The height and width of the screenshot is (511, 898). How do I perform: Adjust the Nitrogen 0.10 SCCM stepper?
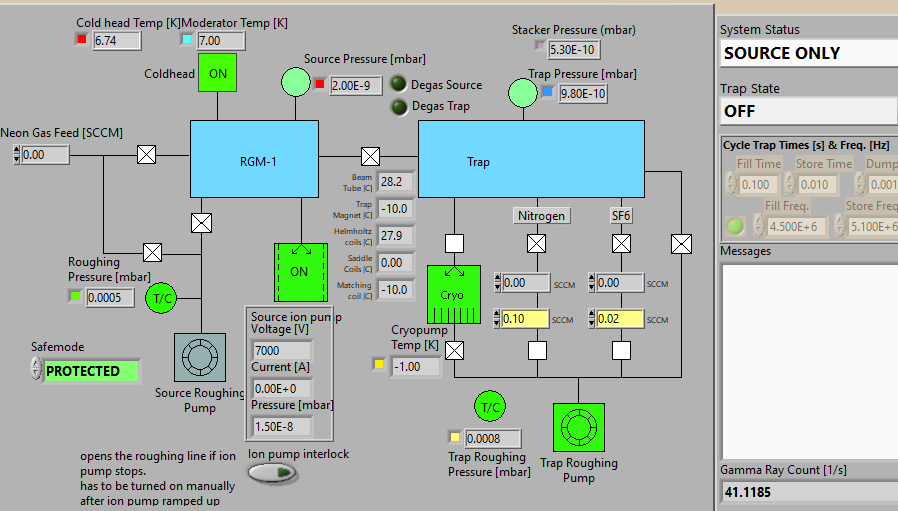pyautogui.click(x=497, y=319)
